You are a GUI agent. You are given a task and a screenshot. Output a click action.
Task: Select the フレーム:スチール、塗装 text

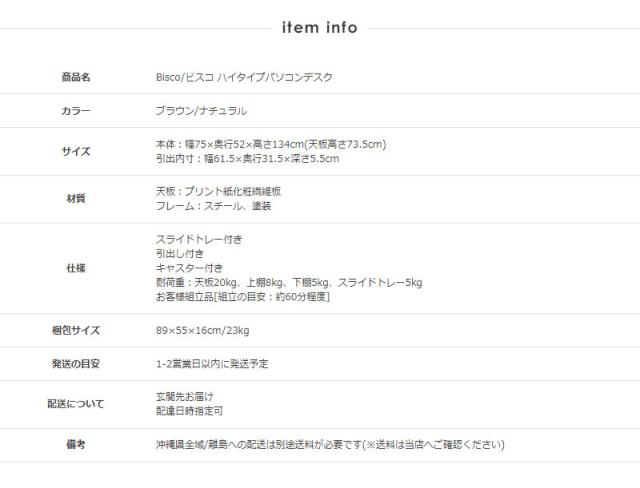click(x=214, y=206)
